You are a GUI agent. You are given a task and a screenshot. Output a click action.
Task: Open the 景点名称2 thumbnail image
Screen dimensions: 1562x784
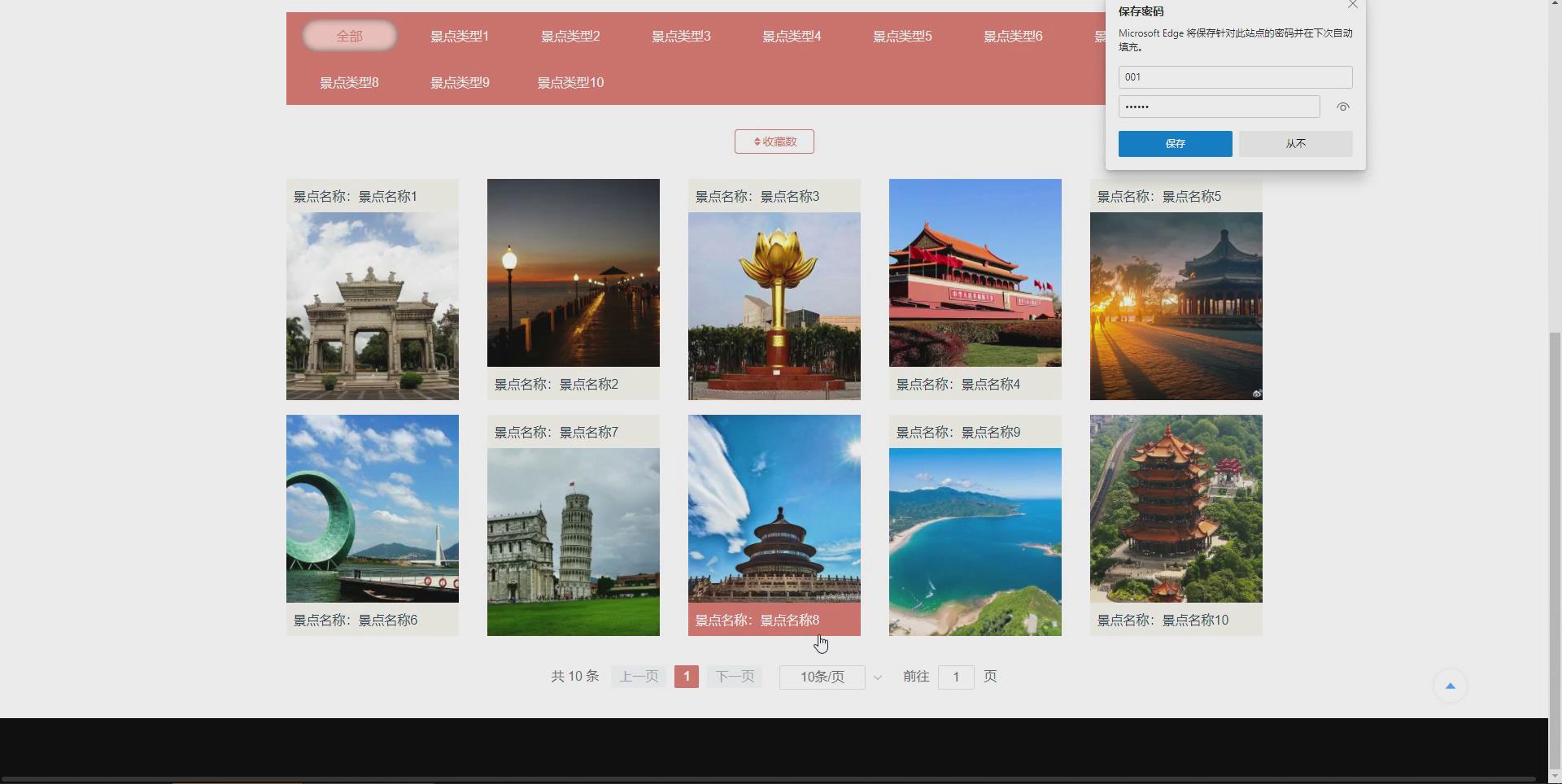[x=573, y=272]
